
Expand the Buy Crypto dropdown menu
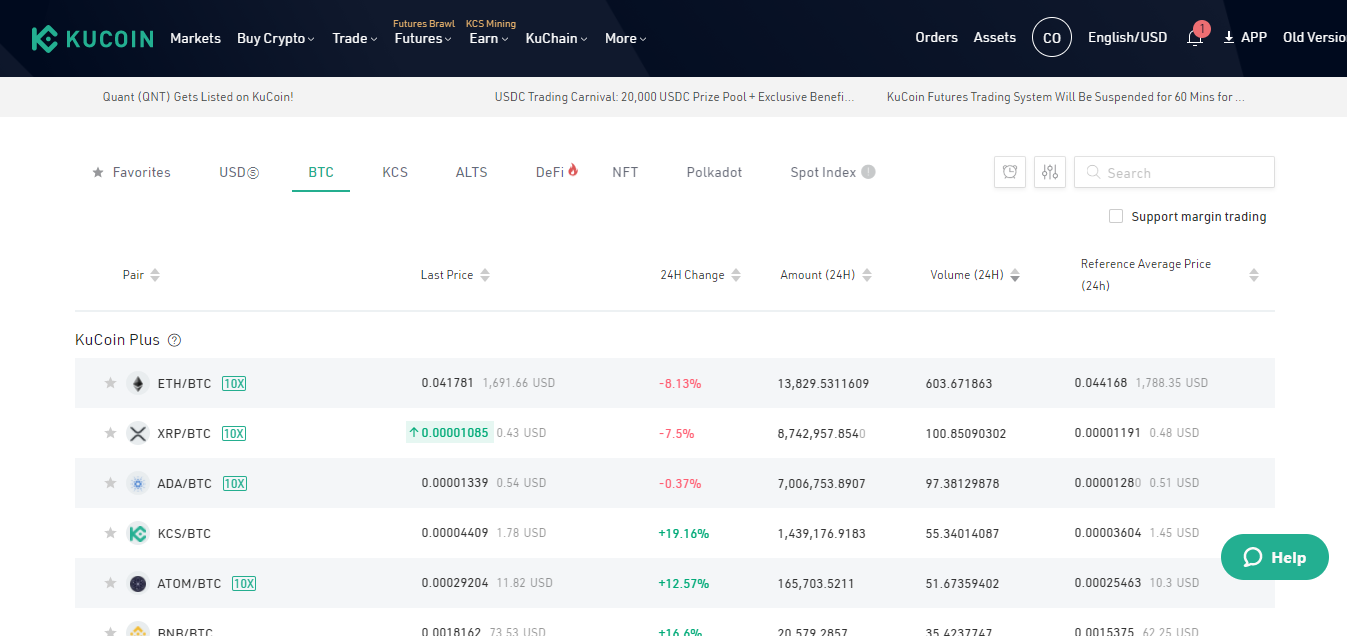[275, 38]
